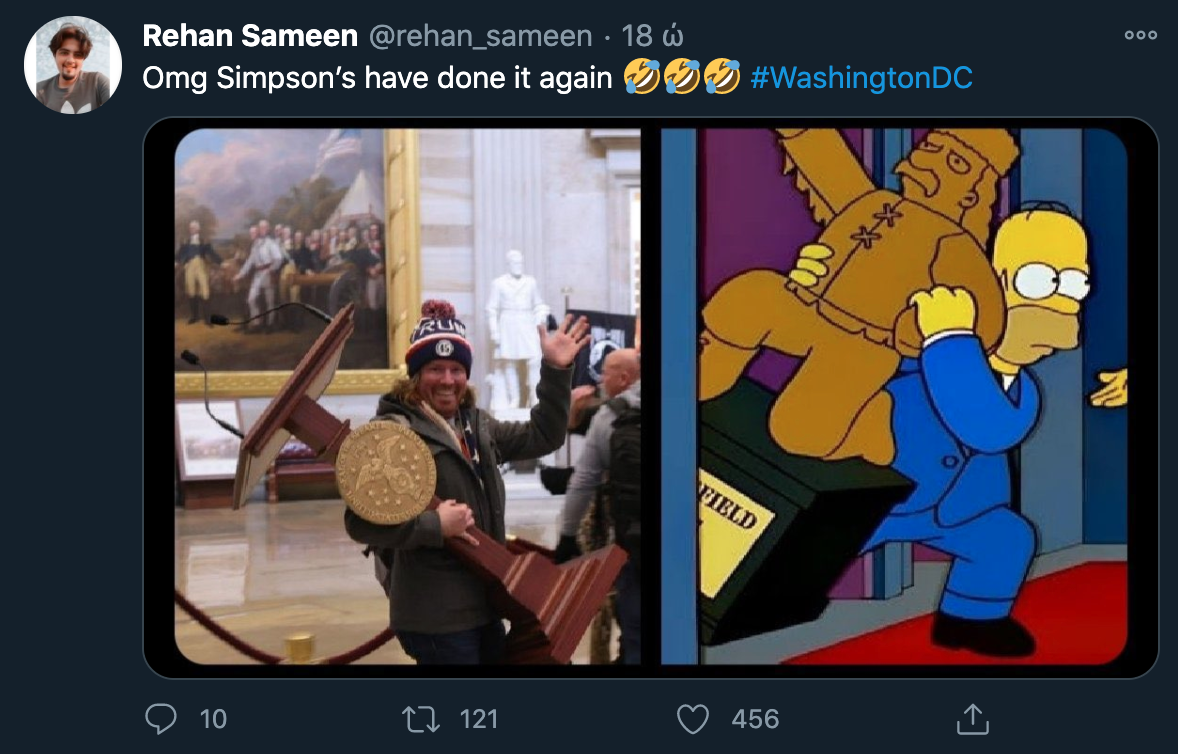Click the first laughing emoji in tweet

point(642,77)
